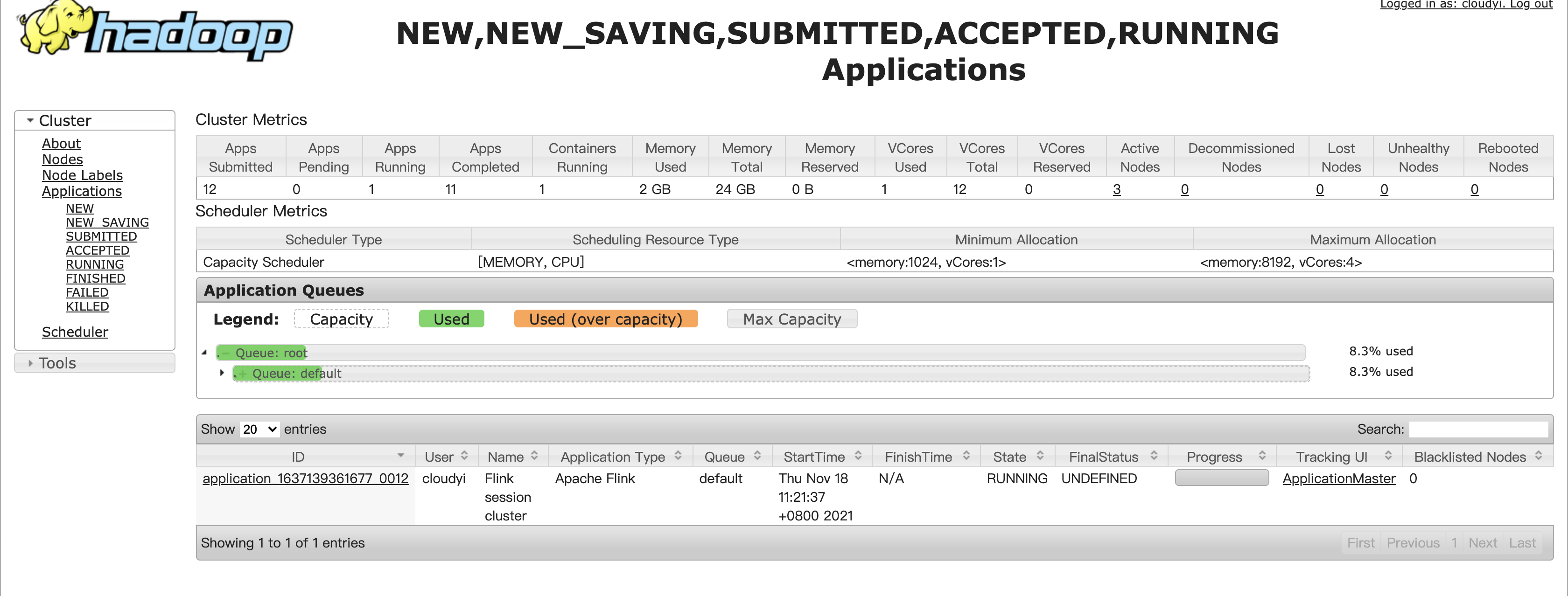Open Unhealthy Nodes count link
This screenshot has height=596, width=1568.
click(1384, 189)
